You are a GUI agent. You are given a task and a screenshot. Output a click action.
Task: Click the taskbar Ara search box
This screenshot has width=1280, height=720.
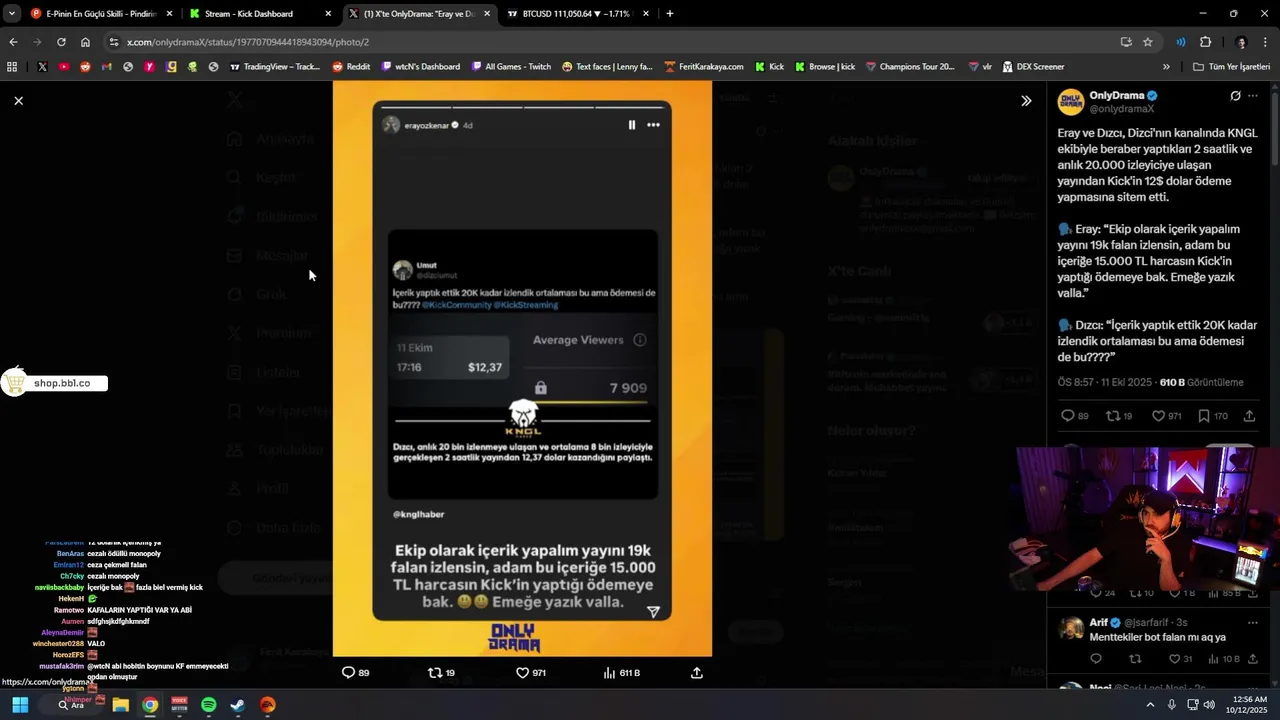71,705
